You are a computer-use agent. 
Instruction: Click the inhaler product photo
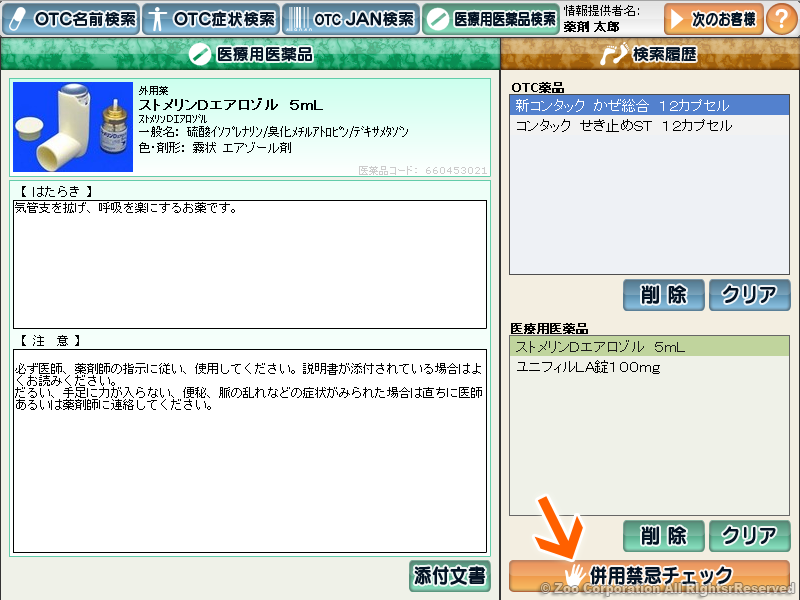(73, 127)
